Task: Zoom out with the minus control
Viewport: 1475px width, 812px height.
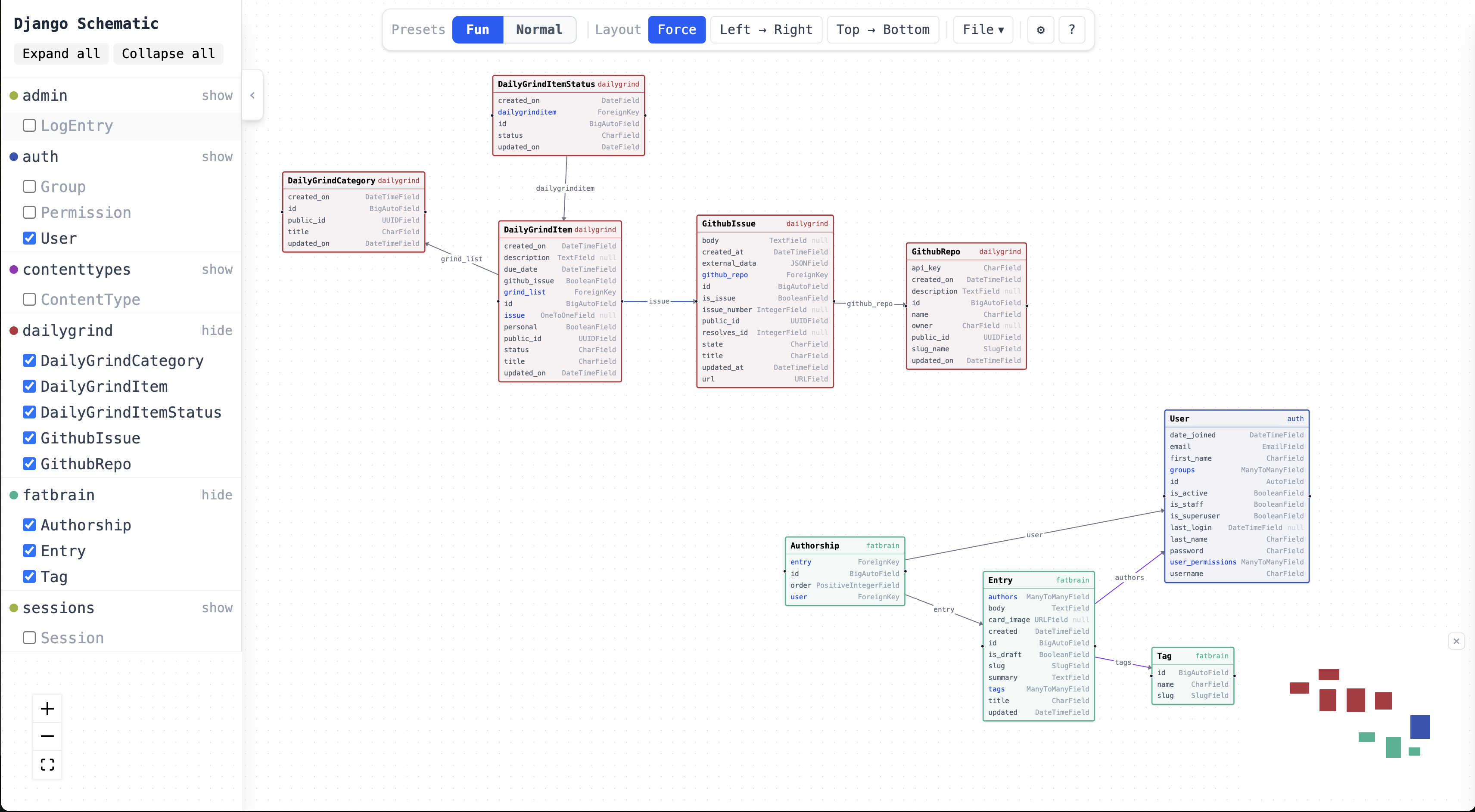Action: coord(47,737)
